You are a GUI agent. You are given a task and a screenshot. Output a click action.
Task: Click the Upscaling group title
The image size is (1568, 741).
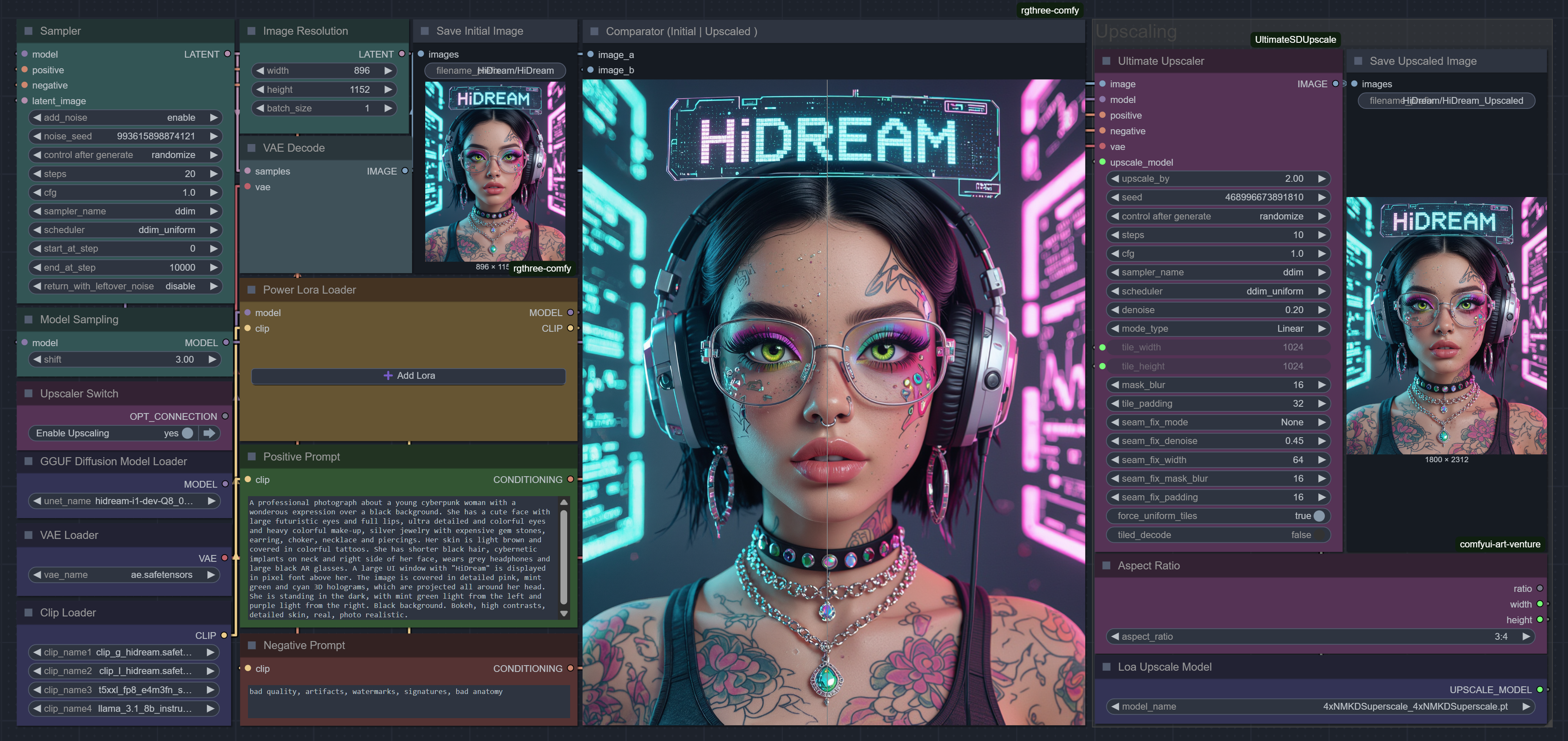1136,31
